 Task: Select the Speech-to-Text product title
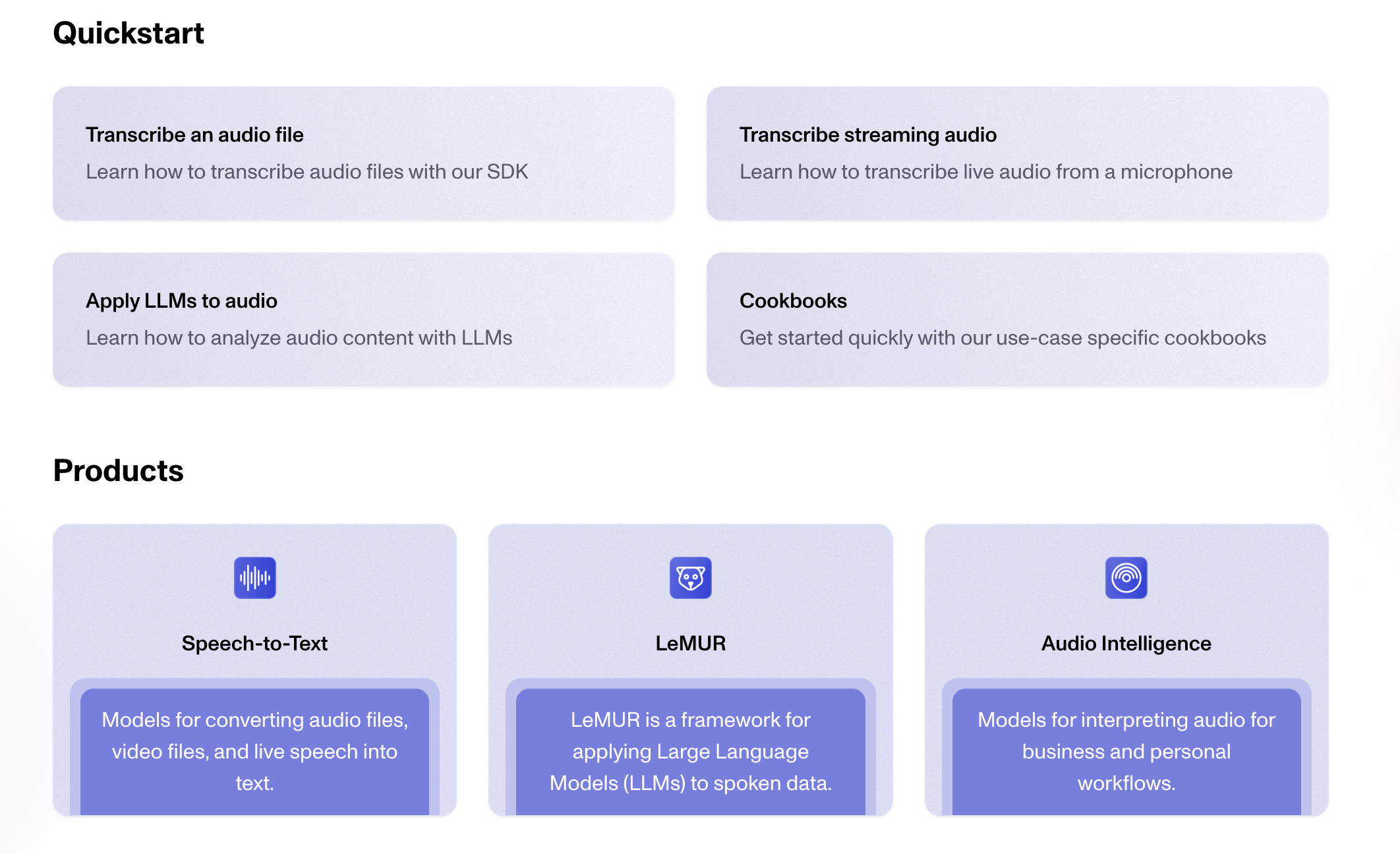[x=254, y=643]
